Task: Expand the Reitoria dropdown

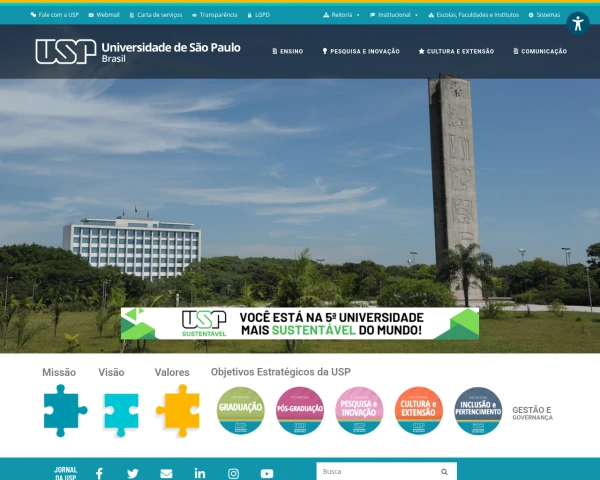Action: 341,15
